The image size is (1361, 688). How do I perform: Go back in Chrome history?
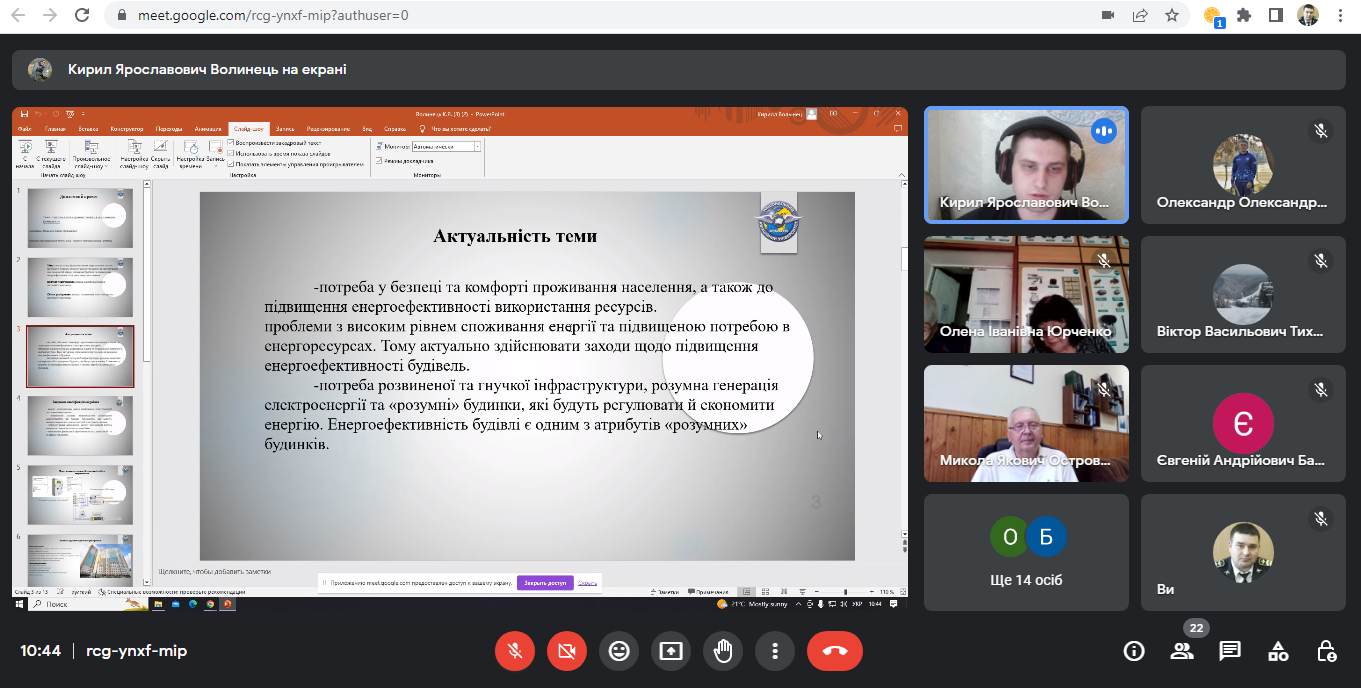[x=18, y=15]
